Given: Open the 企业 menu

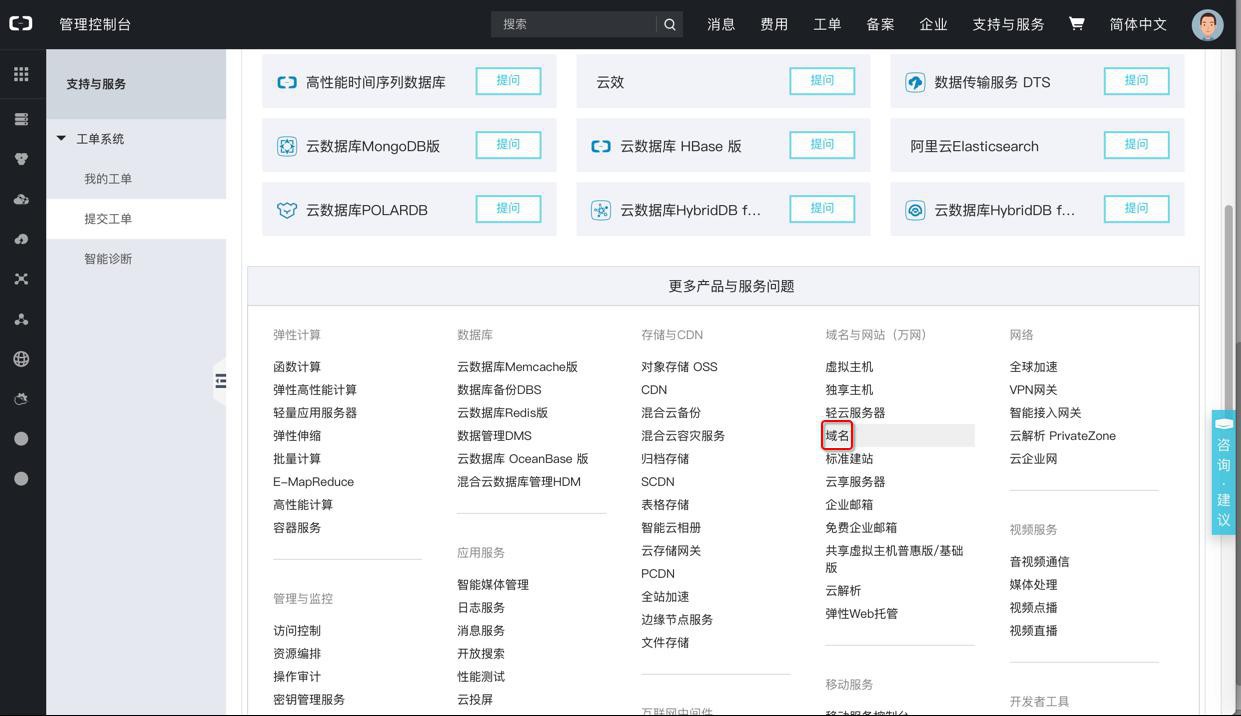Looking at the screenshot, I should click(x=933, y=24).
